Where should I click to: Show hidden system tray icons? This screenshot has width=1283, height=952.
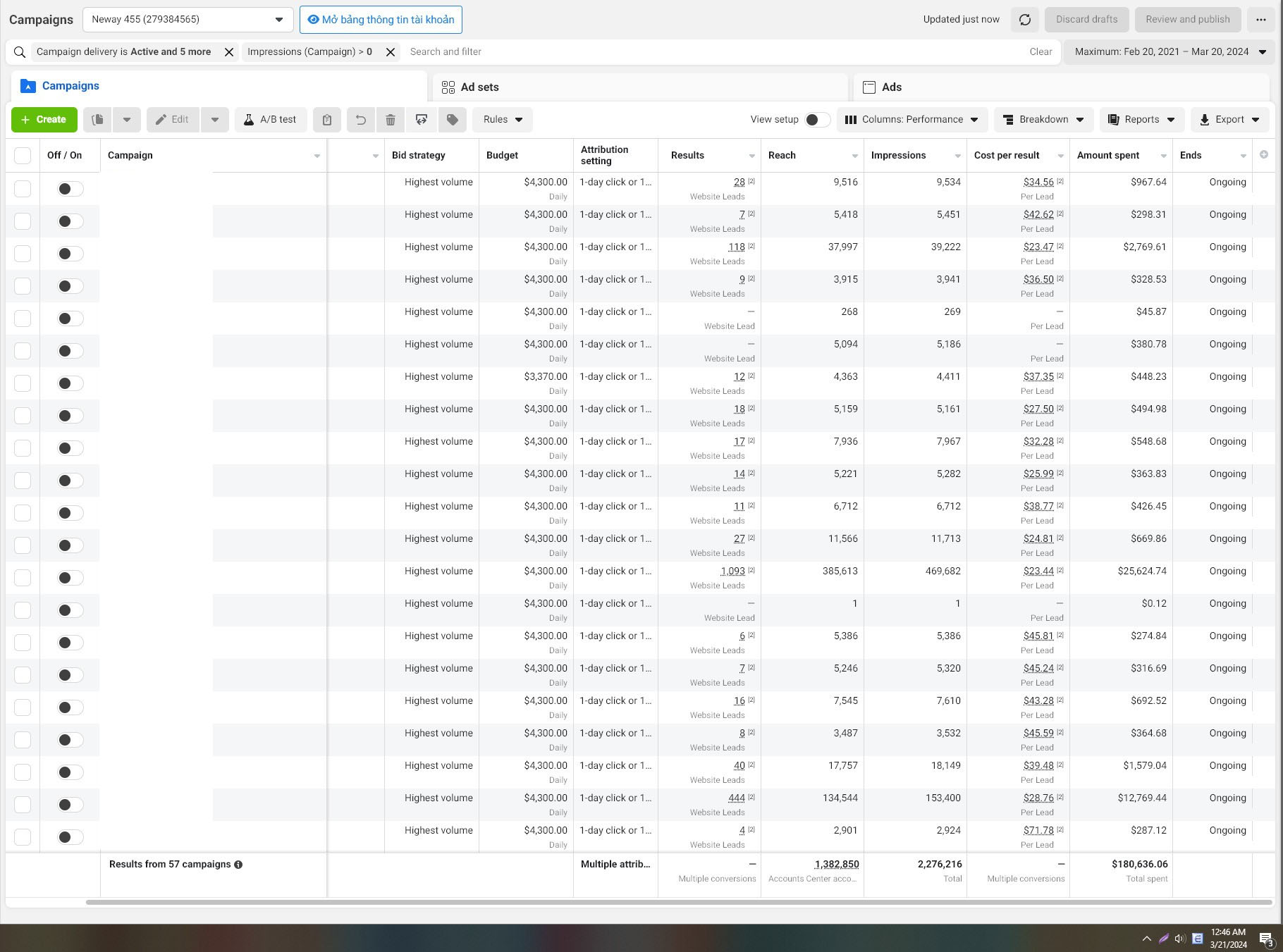point(1146,938)
